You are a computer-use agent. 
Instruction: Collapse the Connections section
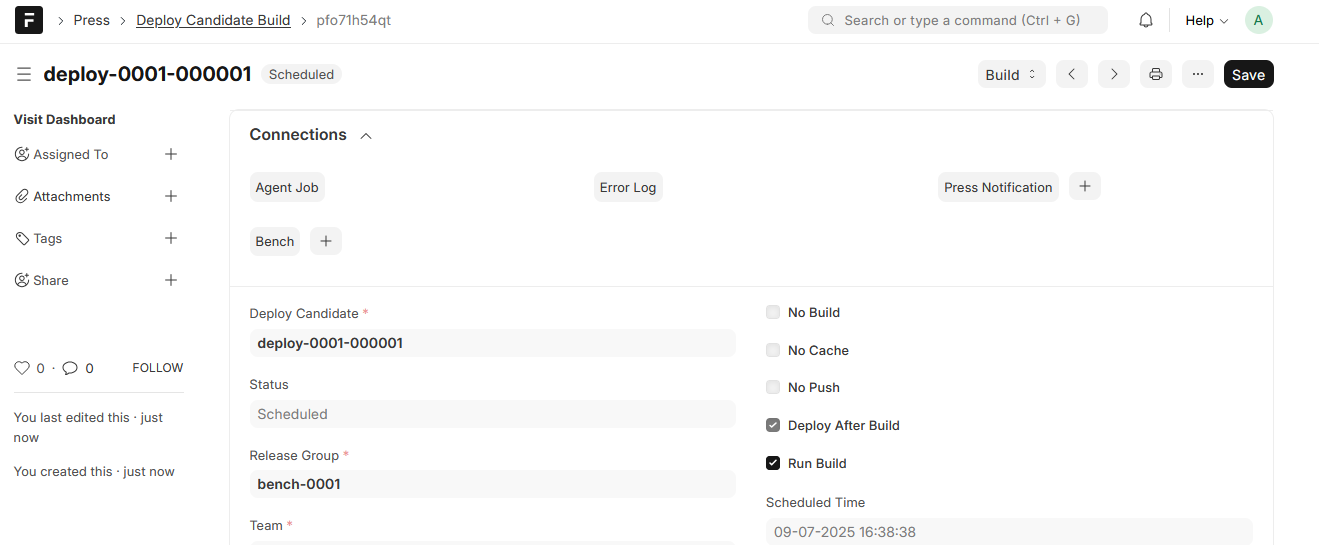(366, 135)
